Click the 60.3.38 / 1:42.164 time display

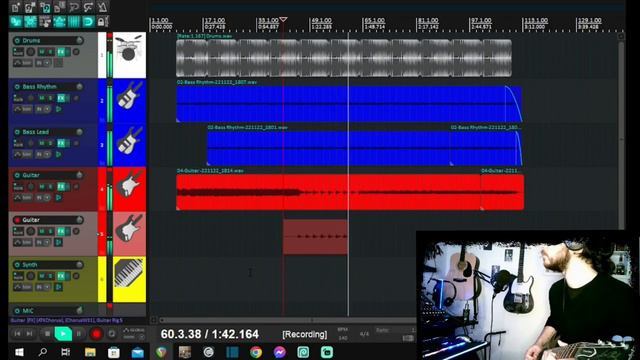click(209, 334)
